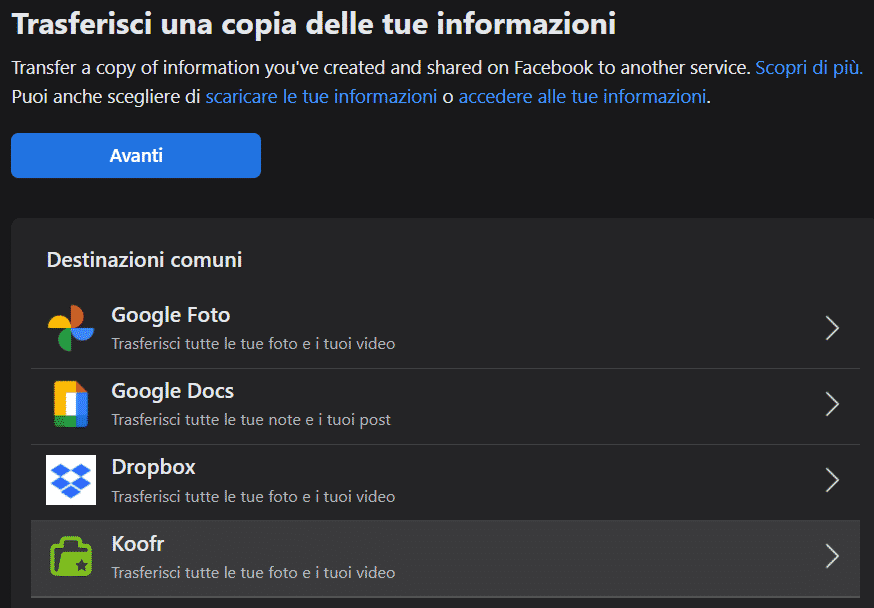Open the Koofr row chevron arrow
This screenshot has height=608, width=874.
[x=832, y=556]
